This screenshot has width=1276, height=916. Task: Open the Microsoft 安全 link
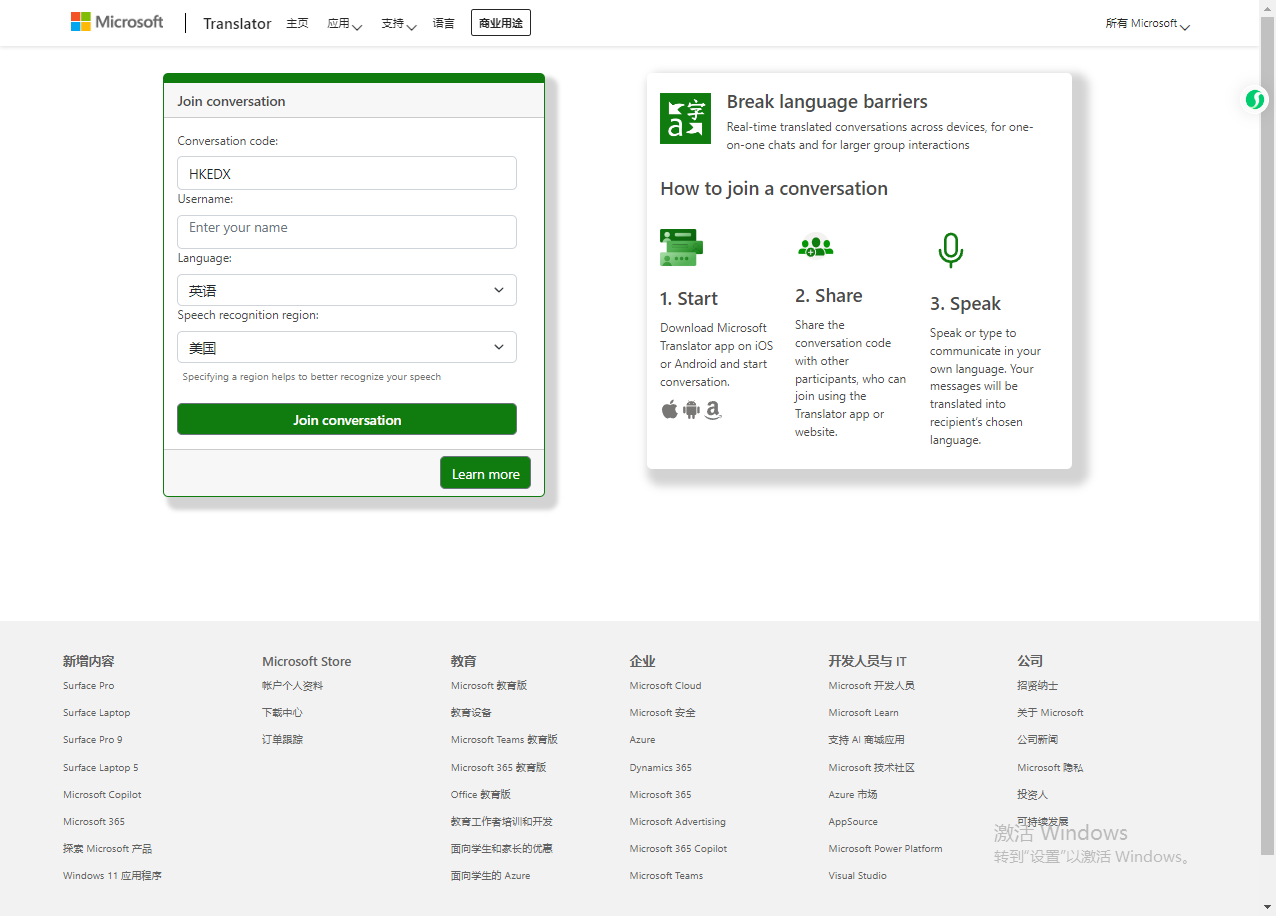click(662, 713)
